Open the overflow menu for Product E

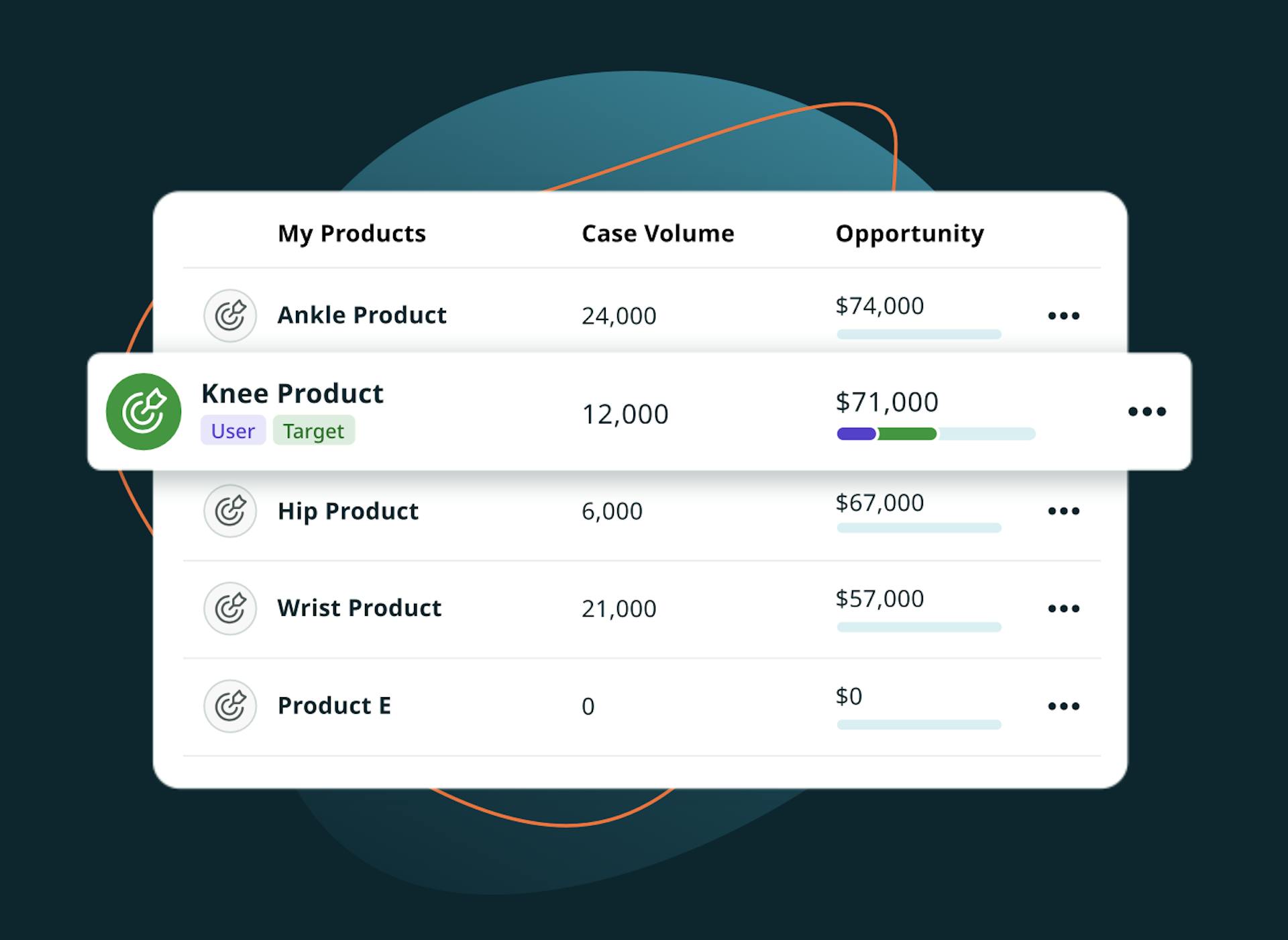point(1063,706)
